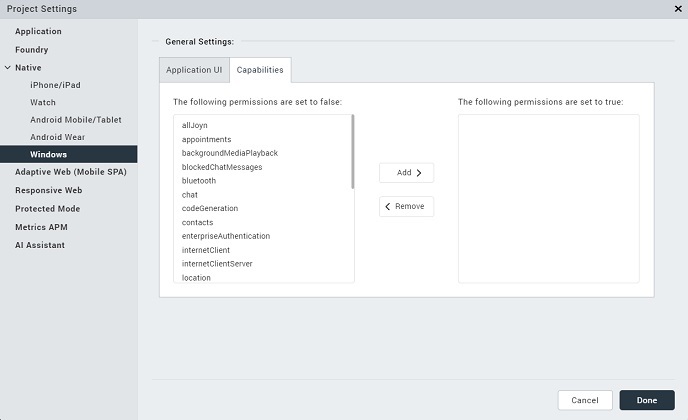Select the Foundry settings category
The width and height of the screenshot is (688, 420).
click(x=32, y=50)
